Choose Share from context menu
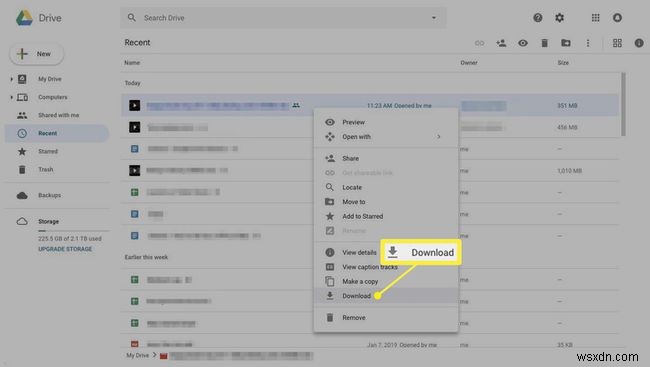The width and height of the screenshot is (650, 367). [386, 158]
